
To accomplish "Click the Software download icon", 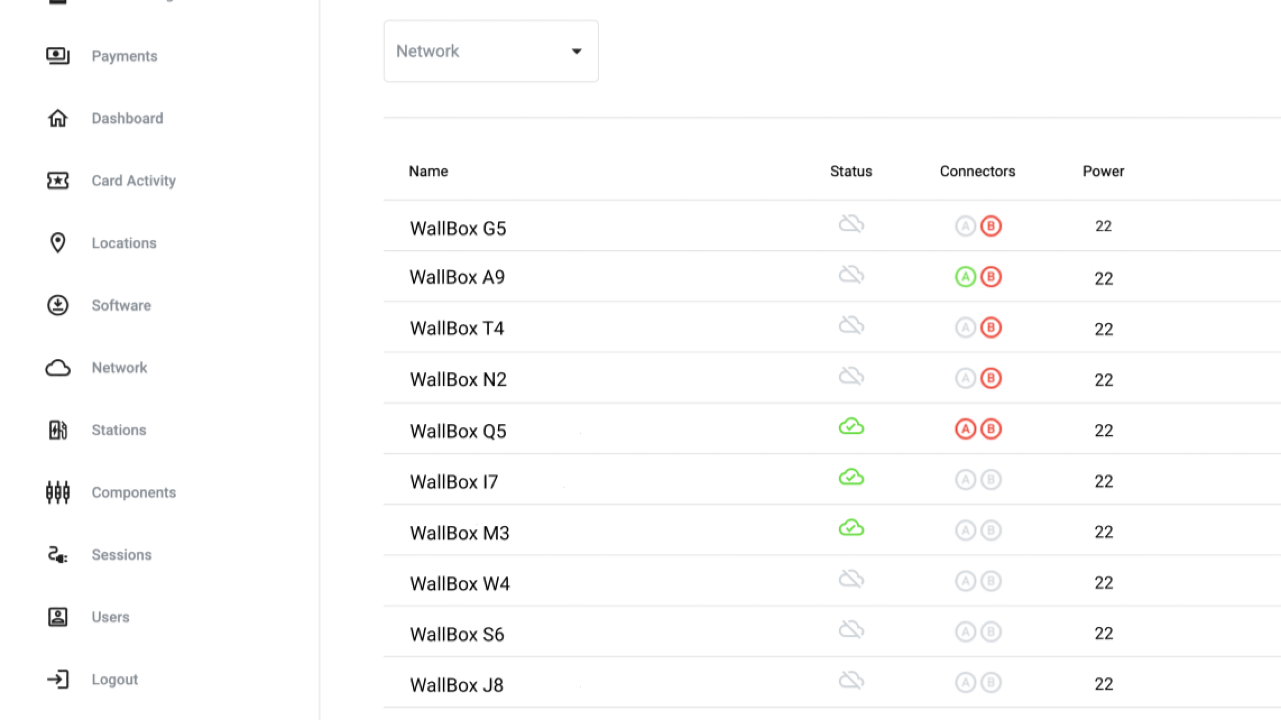I will (x=58, y=305).
